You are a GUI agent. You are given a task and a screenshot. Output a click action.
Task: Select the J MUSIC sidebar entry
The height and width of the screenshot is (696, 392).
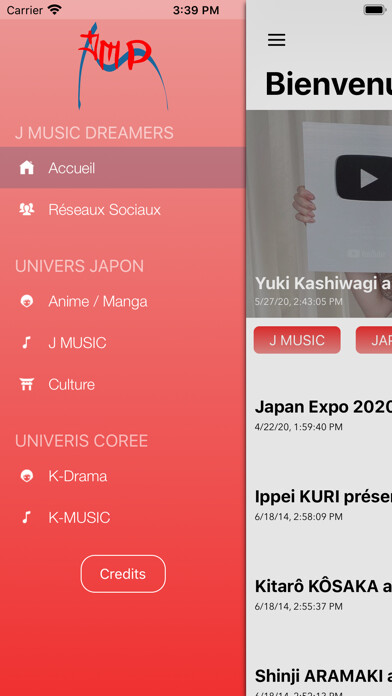coord(123,343)
